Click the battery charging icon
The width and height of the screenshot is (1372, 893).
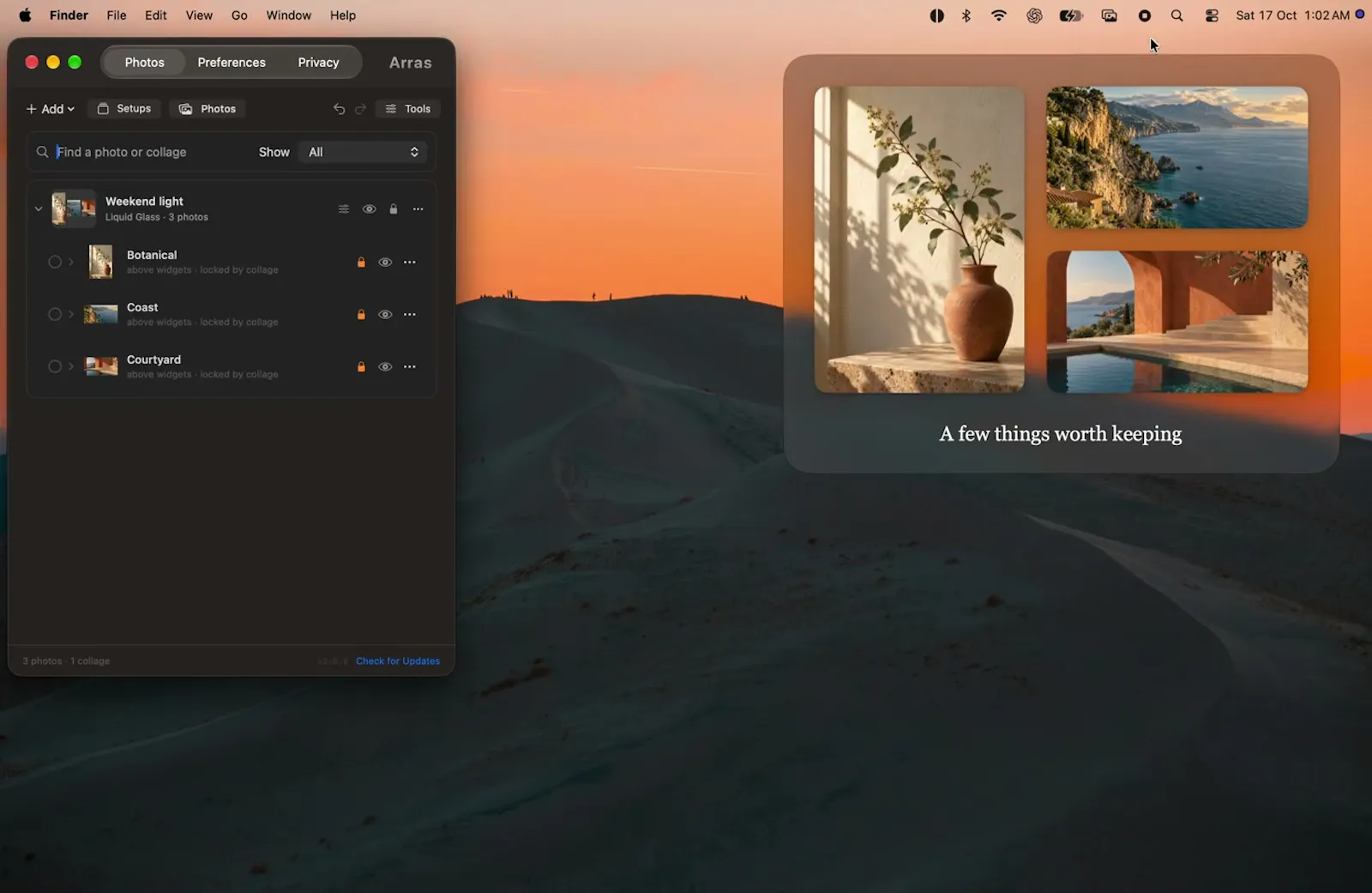(x=1071, y=15)
